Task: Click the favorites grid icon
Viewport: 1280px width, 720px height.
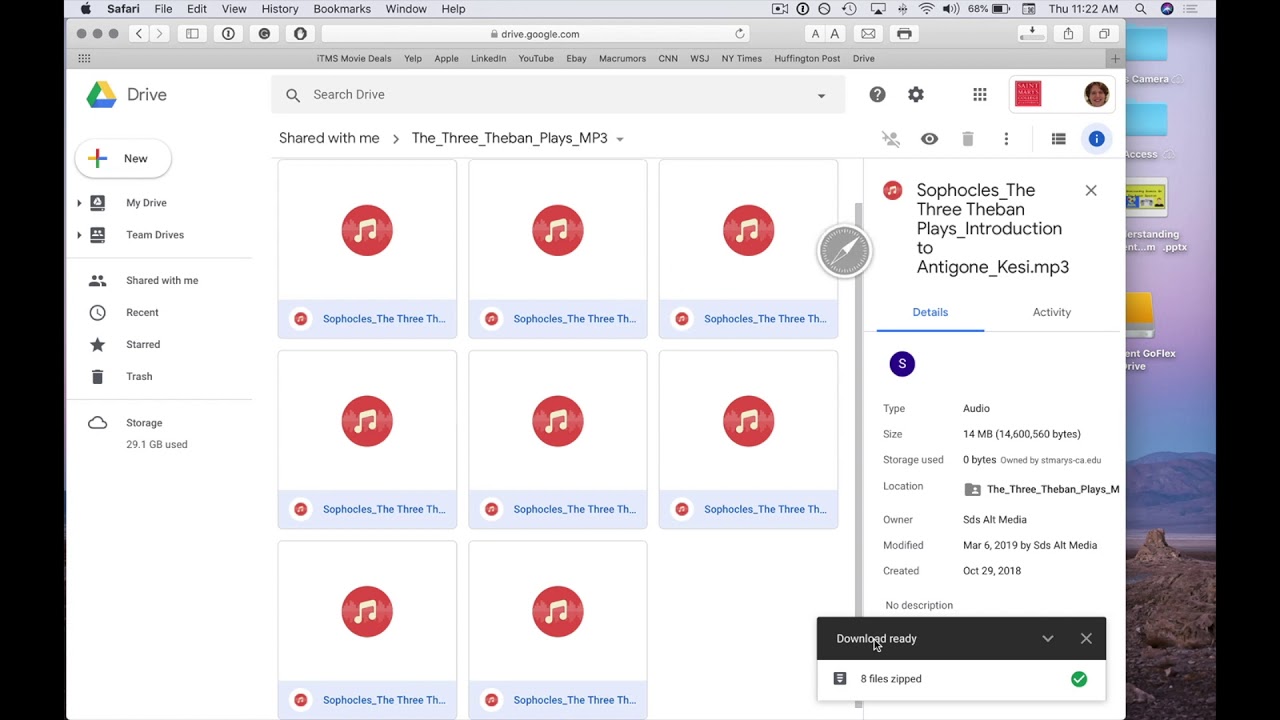Action: pos(84,59)
